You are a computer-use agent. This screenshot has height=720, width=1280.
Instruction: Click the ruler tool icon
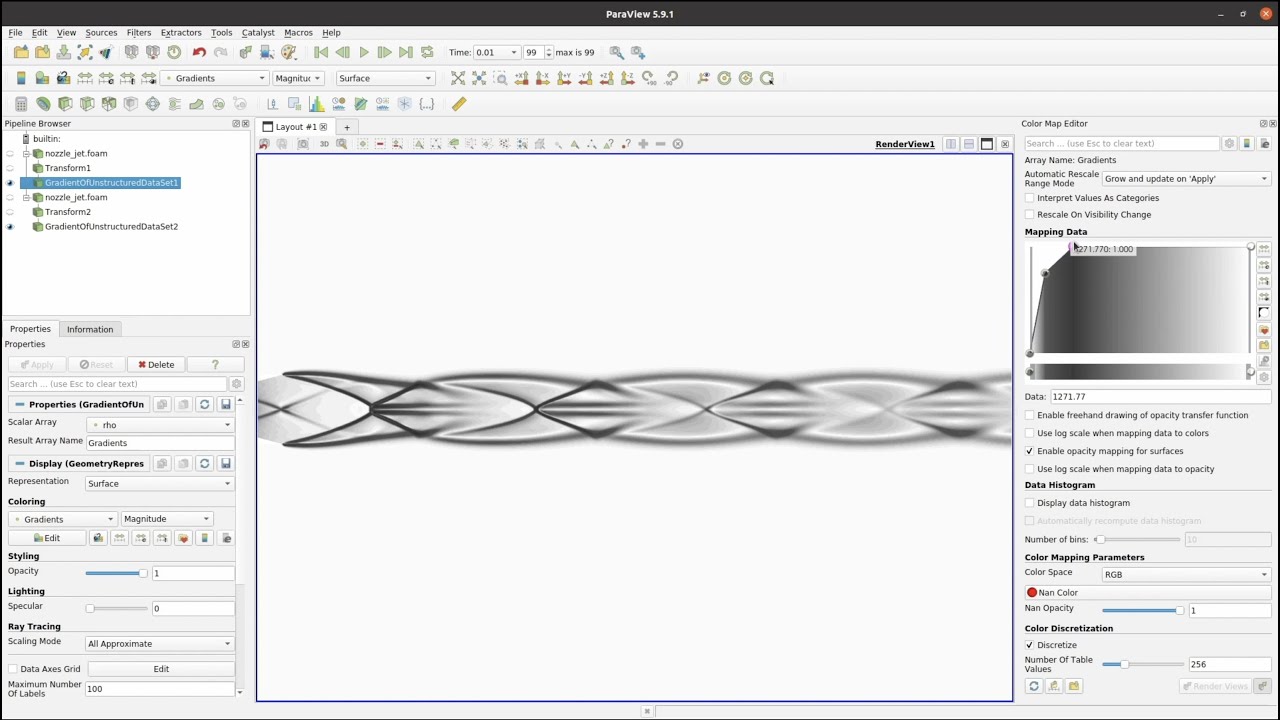click(459, 104)
